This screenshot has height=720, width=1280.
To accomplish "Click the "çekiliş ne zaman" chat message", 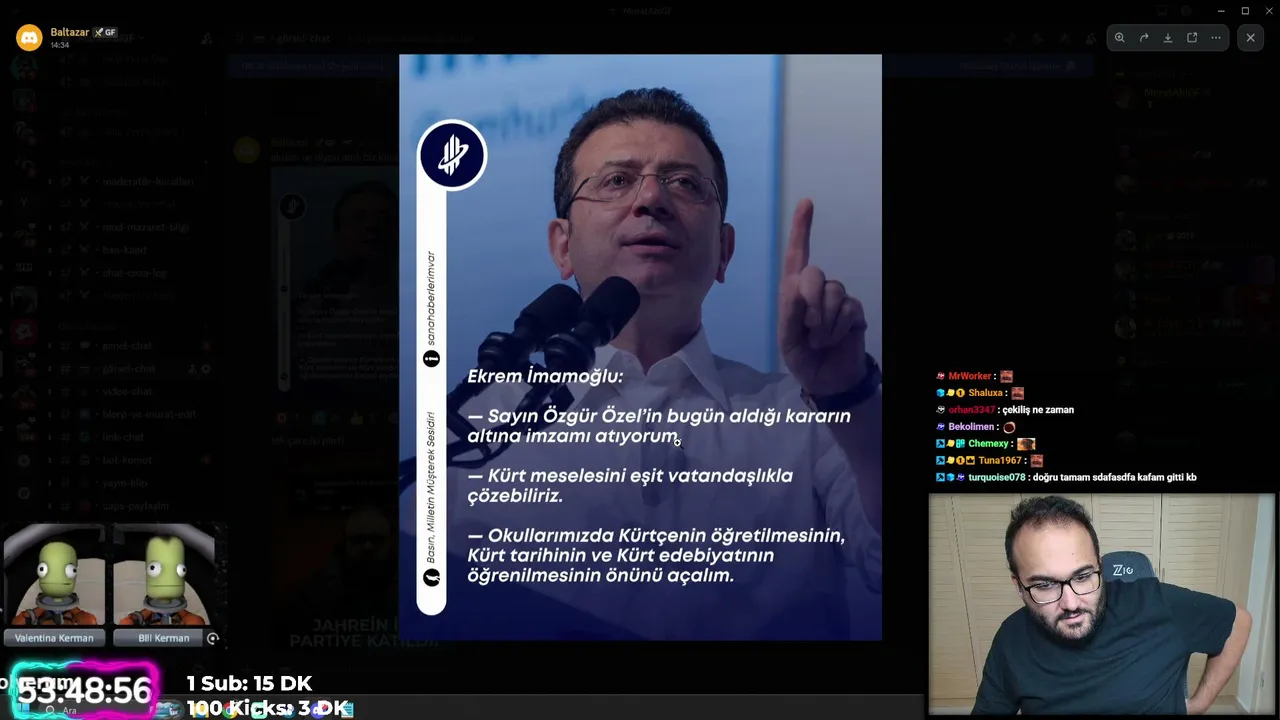I will pyautogui.click(x=1038, y=410).
